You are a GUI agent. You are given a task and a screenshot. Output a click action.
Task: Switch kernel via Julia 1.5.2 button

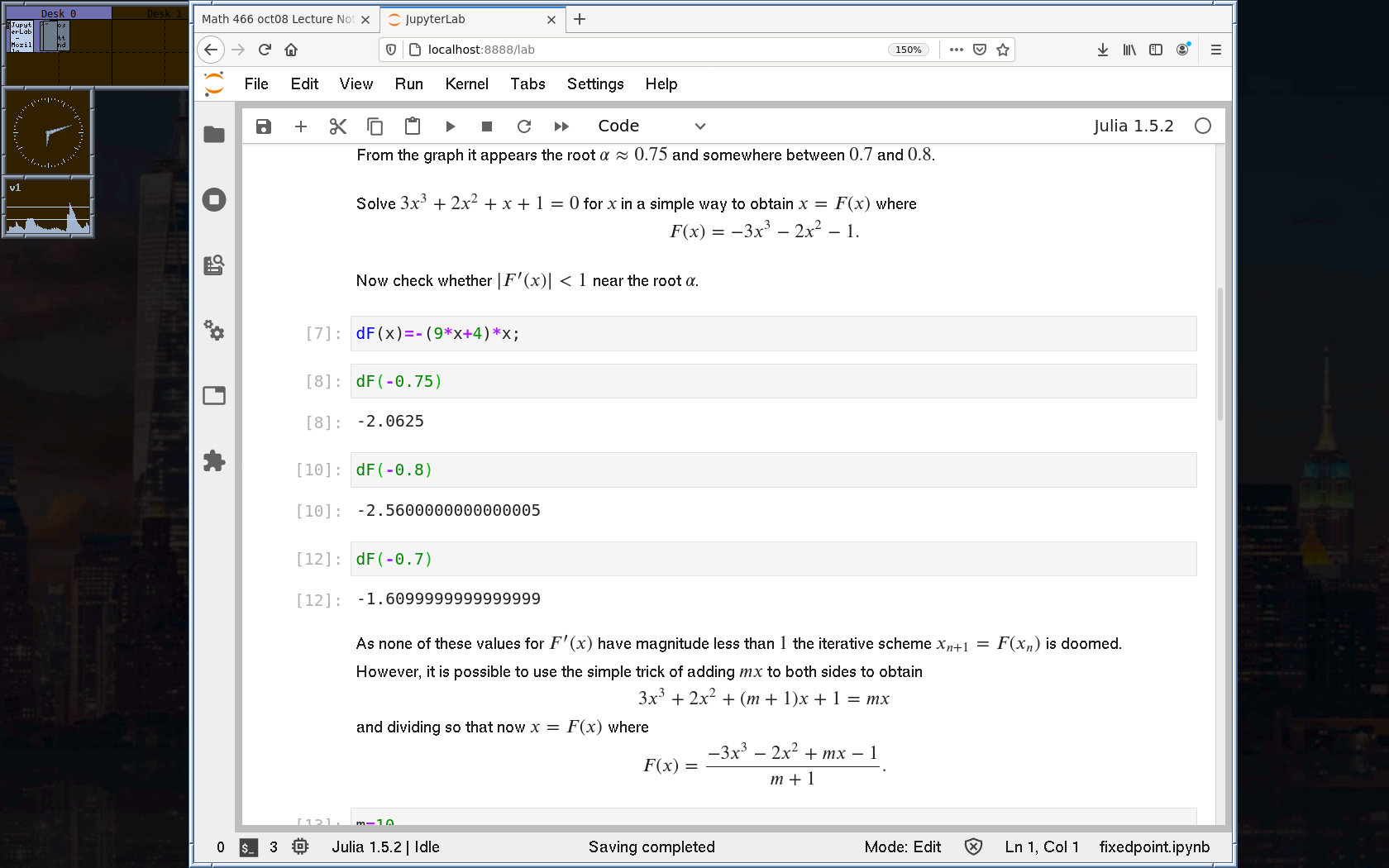[x=1133, y=126]
